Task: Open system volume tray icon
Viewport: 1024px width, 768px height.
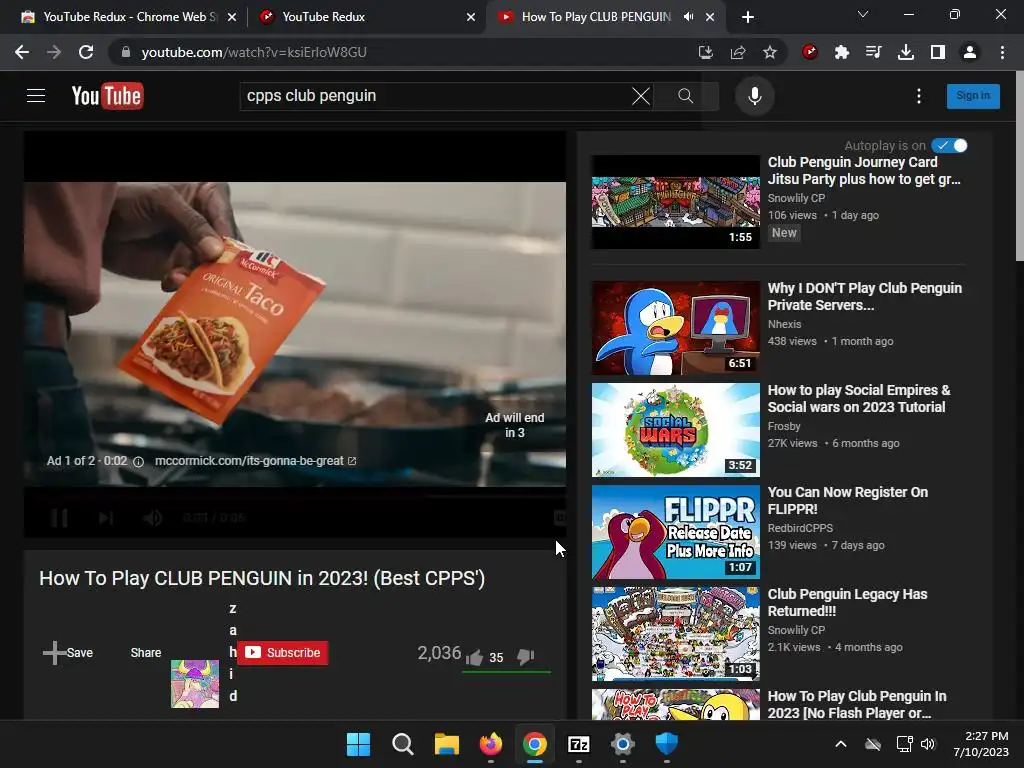Action: click(928, 744)
